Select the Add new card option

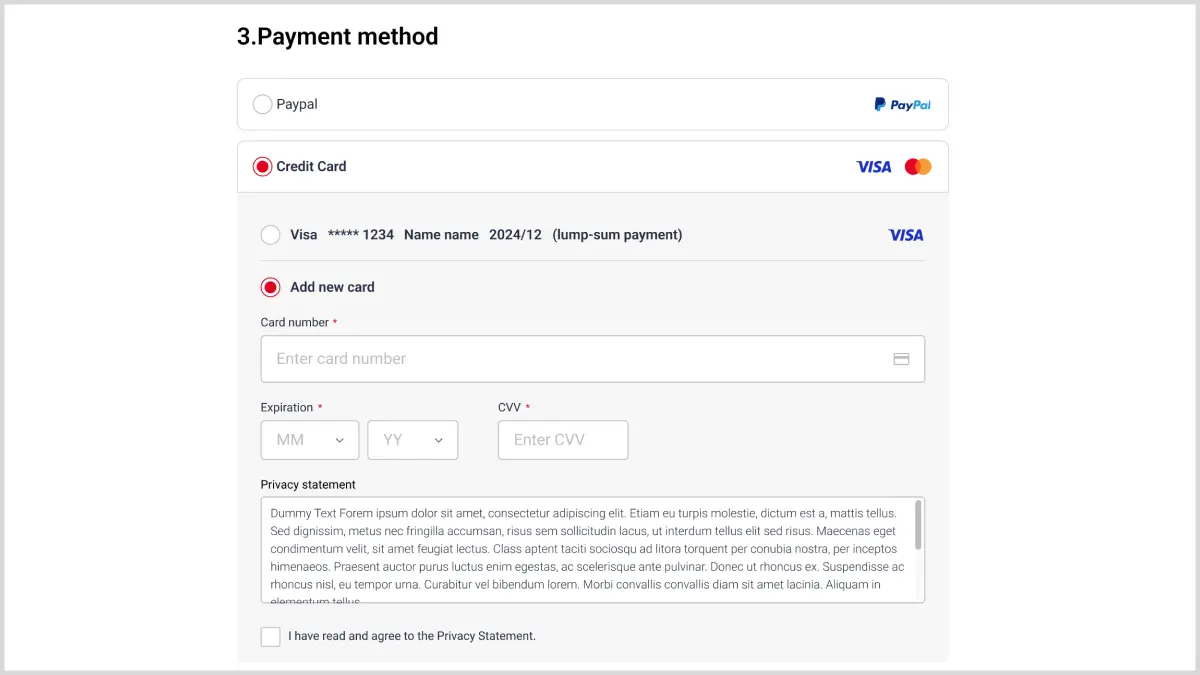tap(270, 287)
